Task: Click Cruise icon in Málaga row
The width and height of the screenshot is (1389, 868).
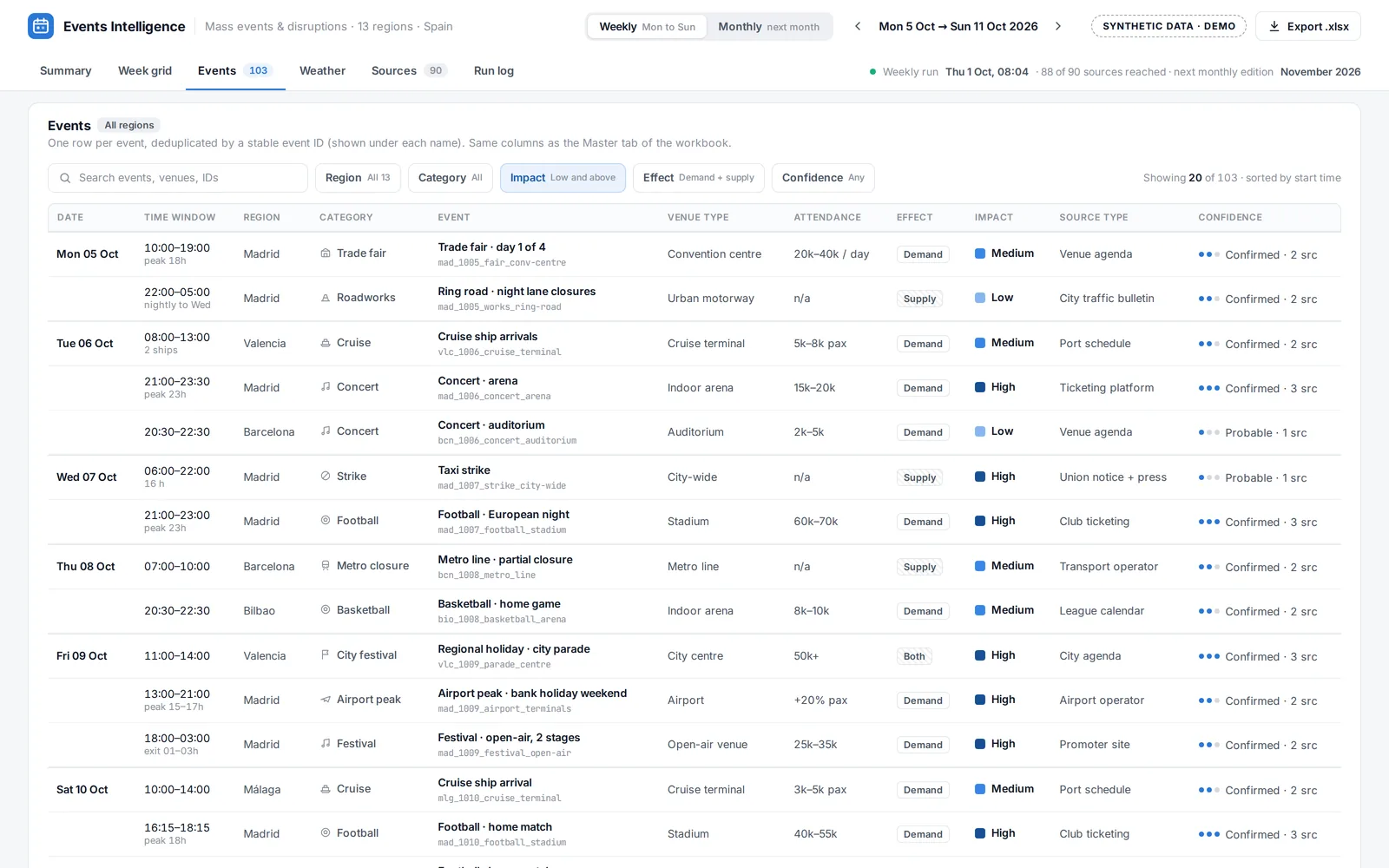Action: pyautogui.click(x=326, y=789)
